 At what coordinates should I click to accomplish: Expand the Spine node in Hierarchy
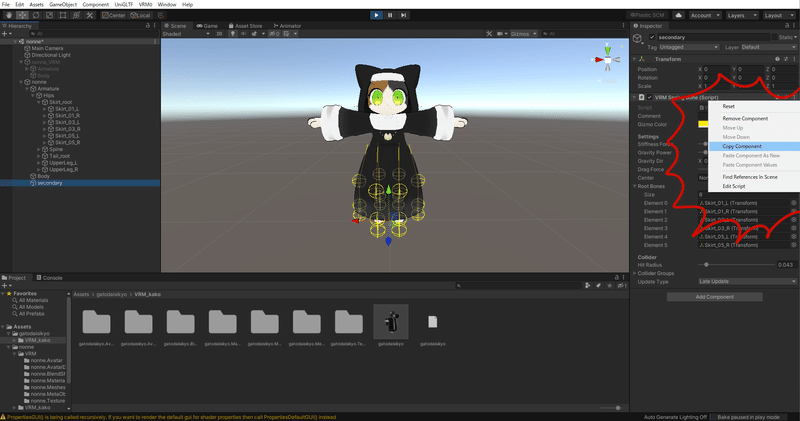coord(39,149)
